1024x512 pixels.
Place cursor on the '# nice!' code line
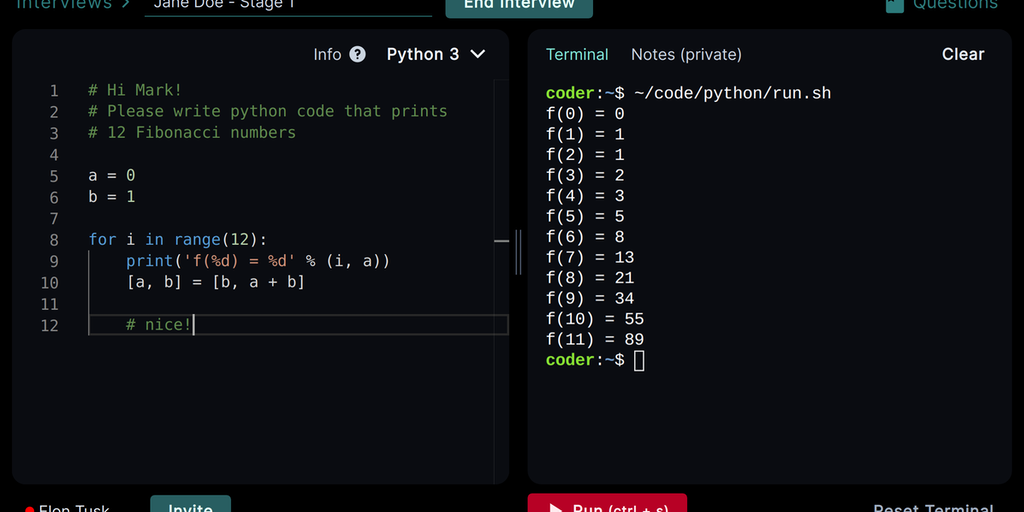[159, 325]
